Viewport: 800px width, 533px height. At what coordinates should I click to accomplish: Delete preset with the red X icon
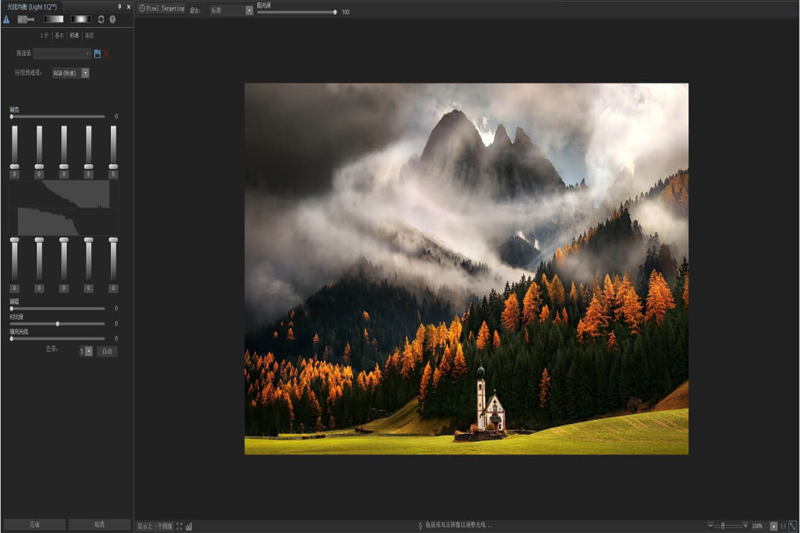[x=107, y=54]
